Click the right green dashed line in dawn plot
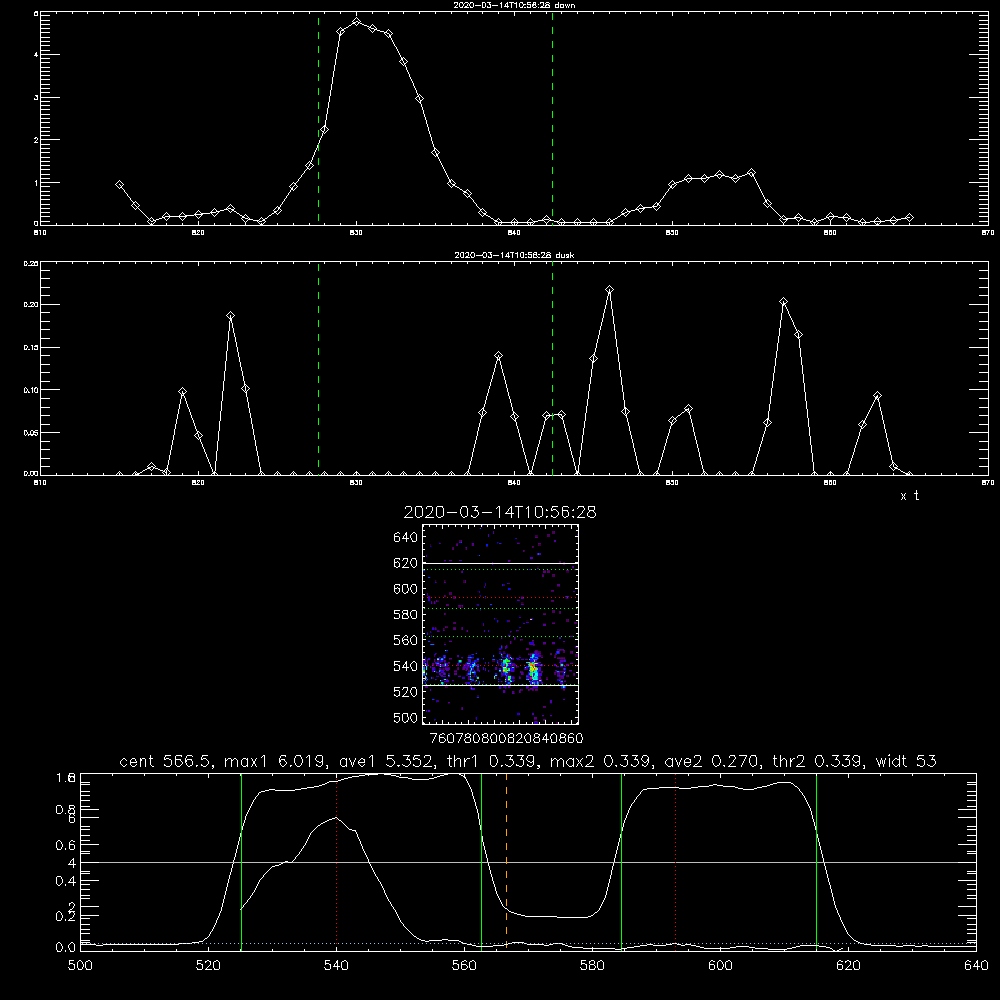This screenshot has width=1000, height=1000. coord(552,118)
